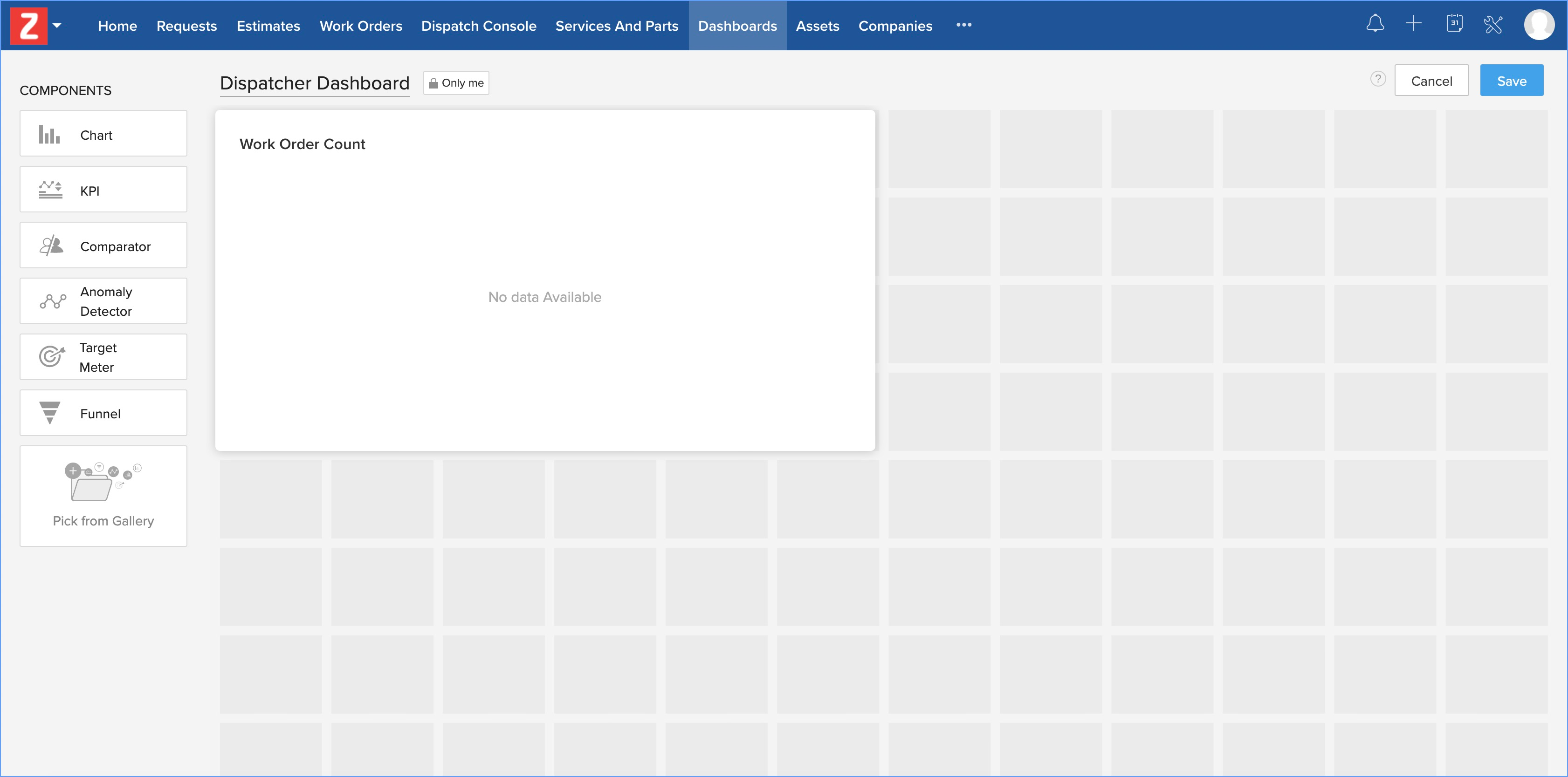Screen dimensions: 1568x777
Task: Select the Comparator component
Action: click(x=103, y=246)
